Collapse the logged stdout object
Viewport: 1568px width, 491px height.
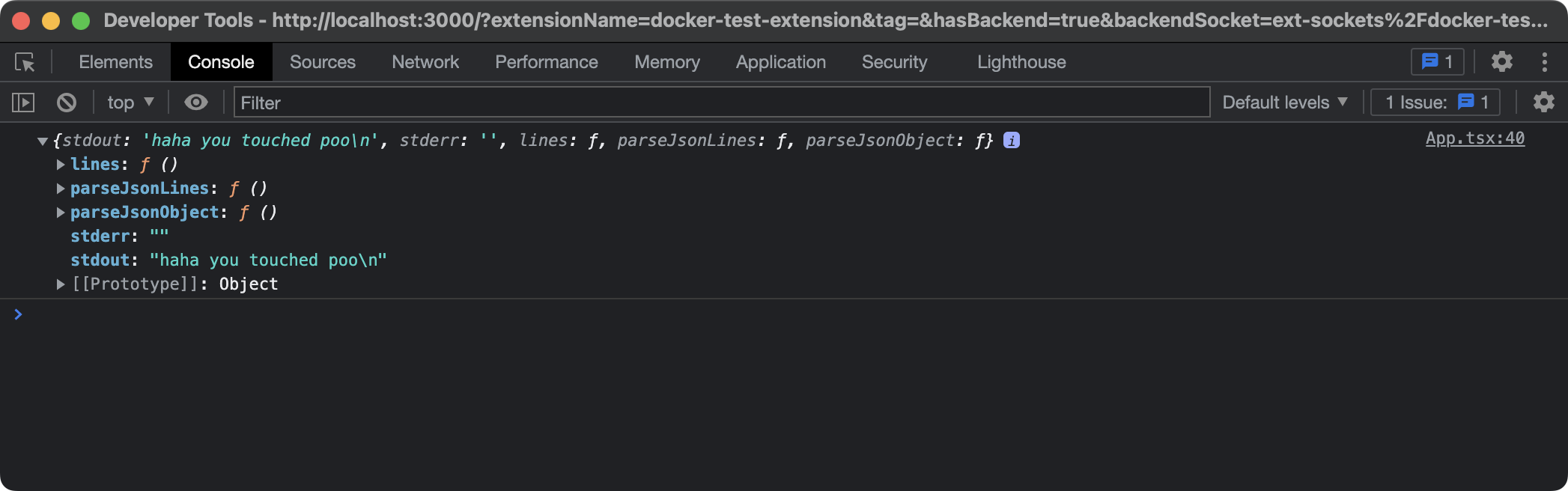43,141
